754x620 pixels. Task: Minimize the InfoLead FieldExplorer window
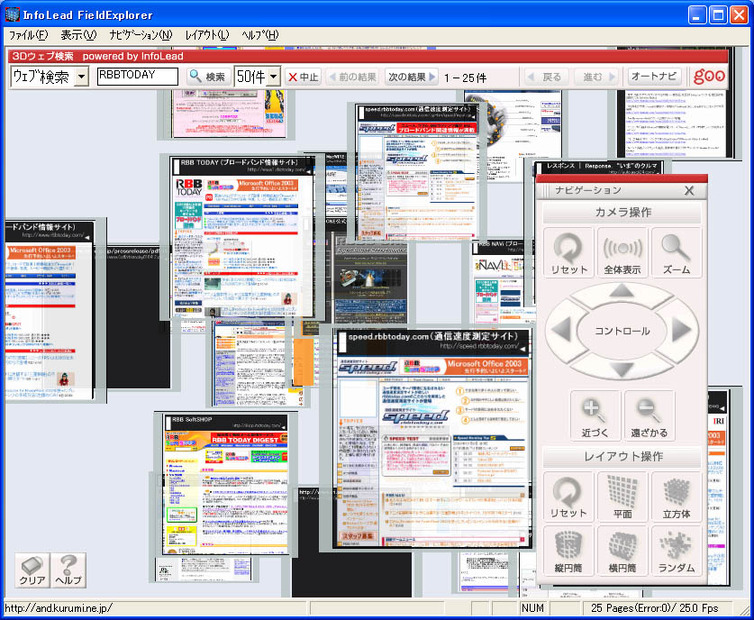(x=697, y=15)
